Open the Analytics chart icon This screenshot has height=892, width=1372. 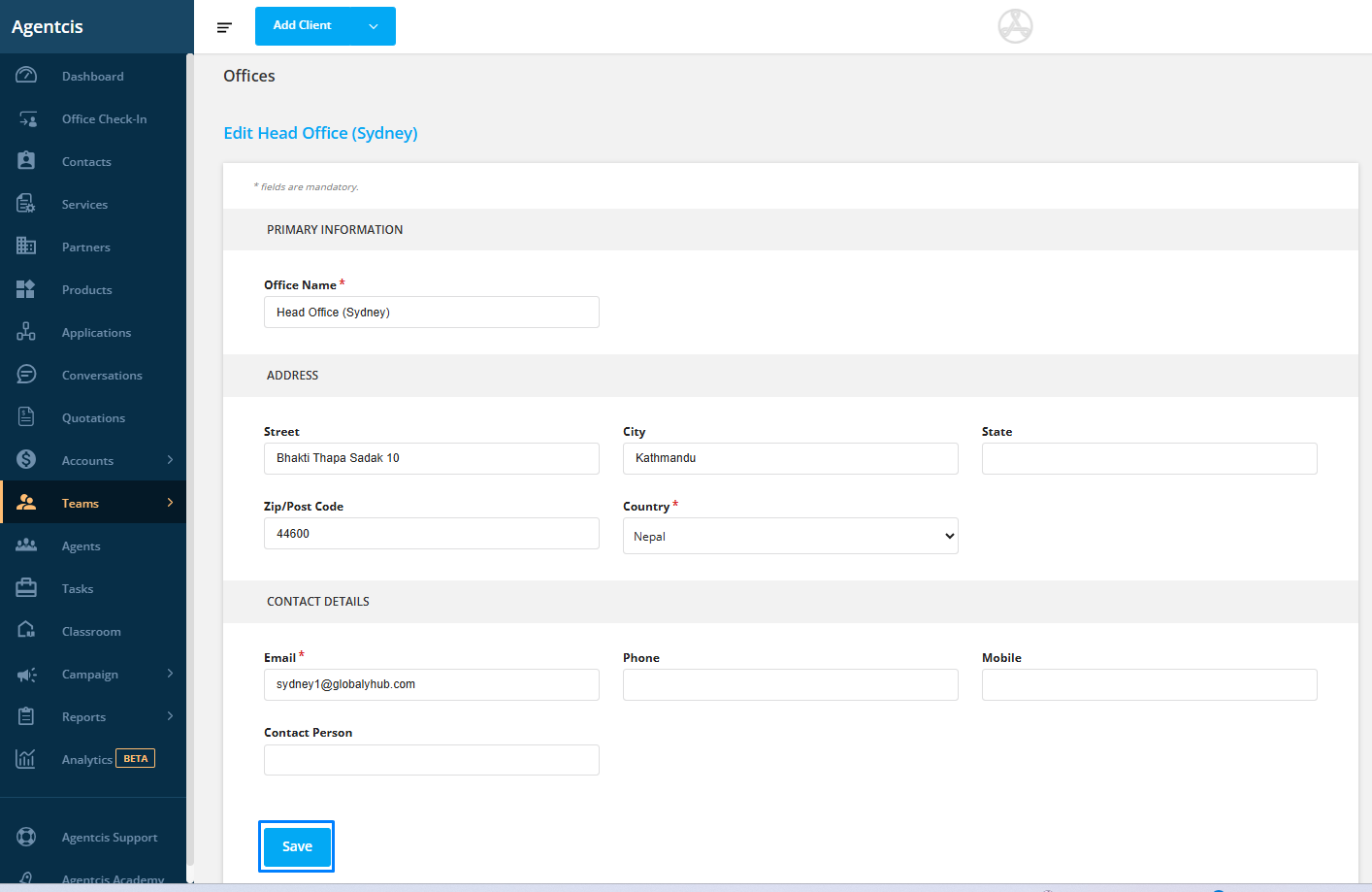[x=26, y=759]
